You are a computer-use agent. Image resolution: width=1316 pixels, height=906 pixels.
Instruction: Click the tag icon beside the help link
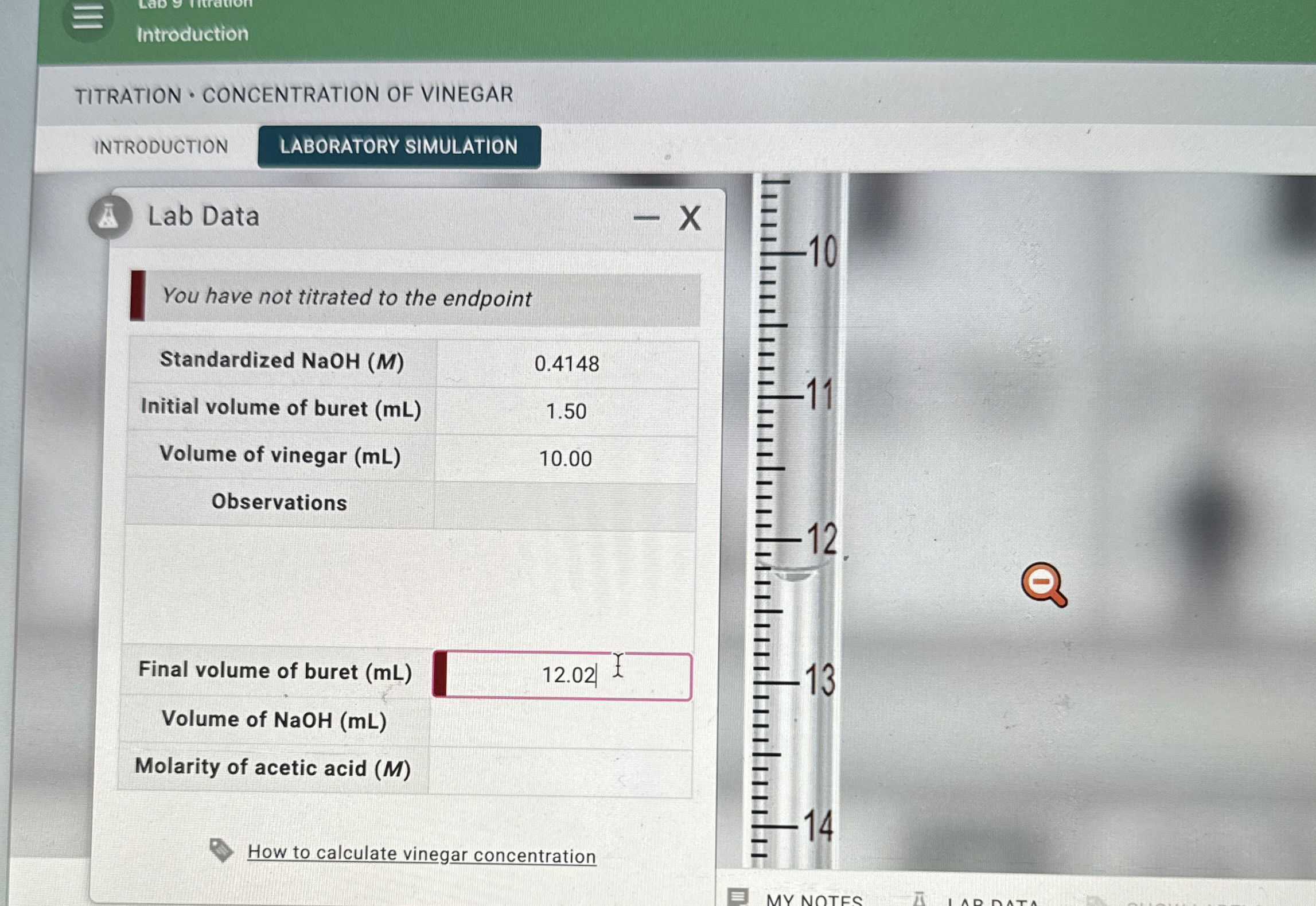coord(220,850)
